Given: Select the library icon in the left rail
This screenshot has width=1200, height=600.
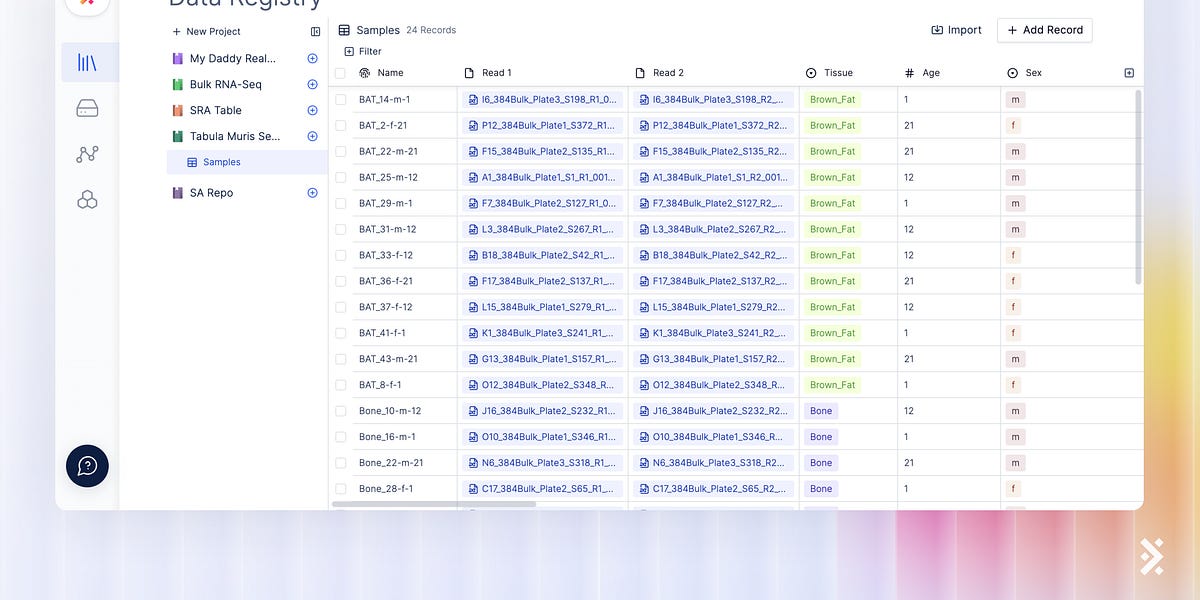Looking at the screenshot, I should (88, 61).
